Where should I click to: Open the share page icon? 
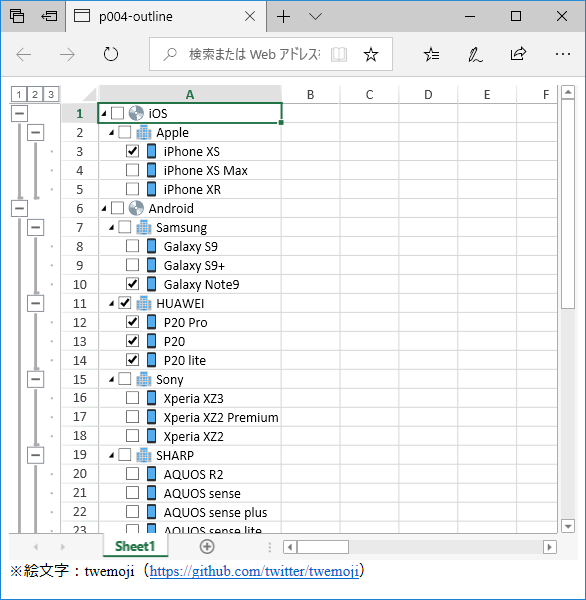518,54
